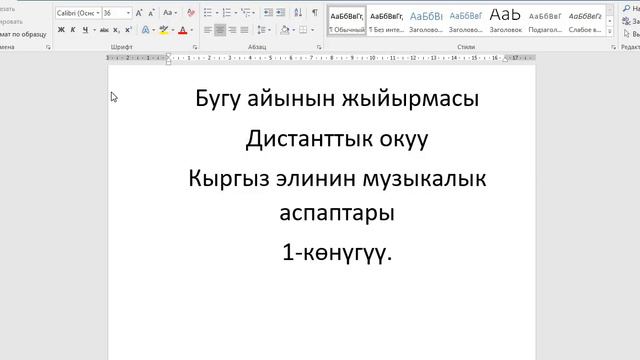Expand the highlight color arrow

pyautogui.click(x=173, y=30)
